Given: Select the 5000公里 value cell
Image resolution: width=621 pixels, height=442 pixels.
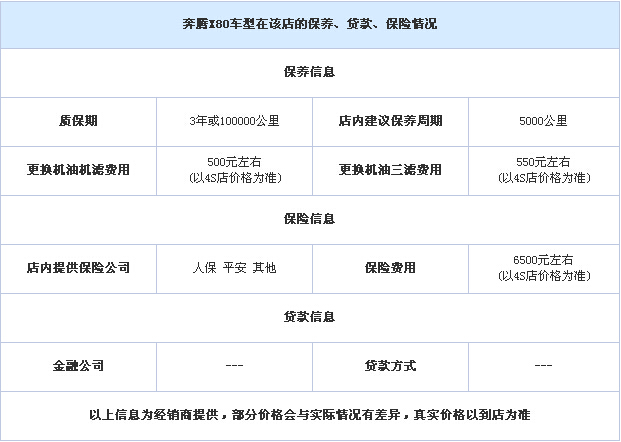Looking at the screenshot, I should tap(544, 121).
